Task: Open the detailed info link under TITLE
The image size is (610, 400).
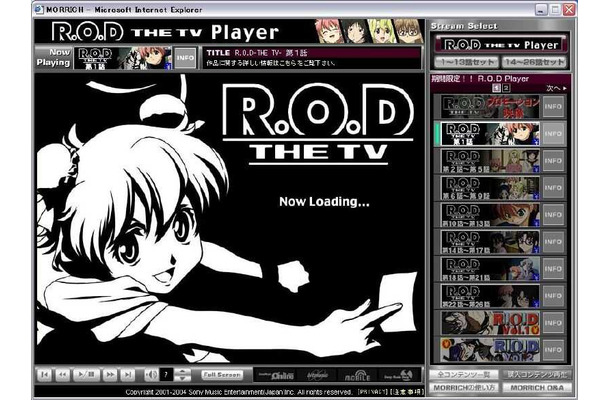Action: (271, 63)
